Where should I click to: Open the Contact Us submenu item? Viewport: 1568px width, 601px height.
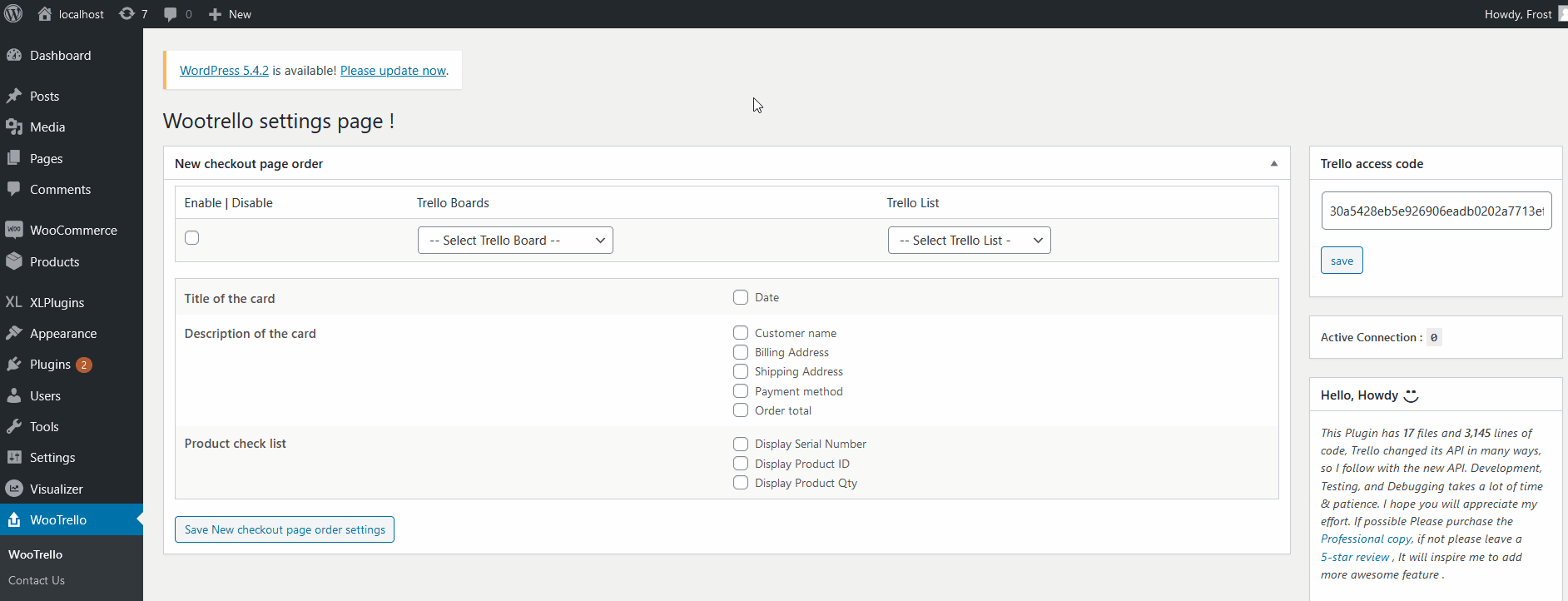tap(37, 580)
